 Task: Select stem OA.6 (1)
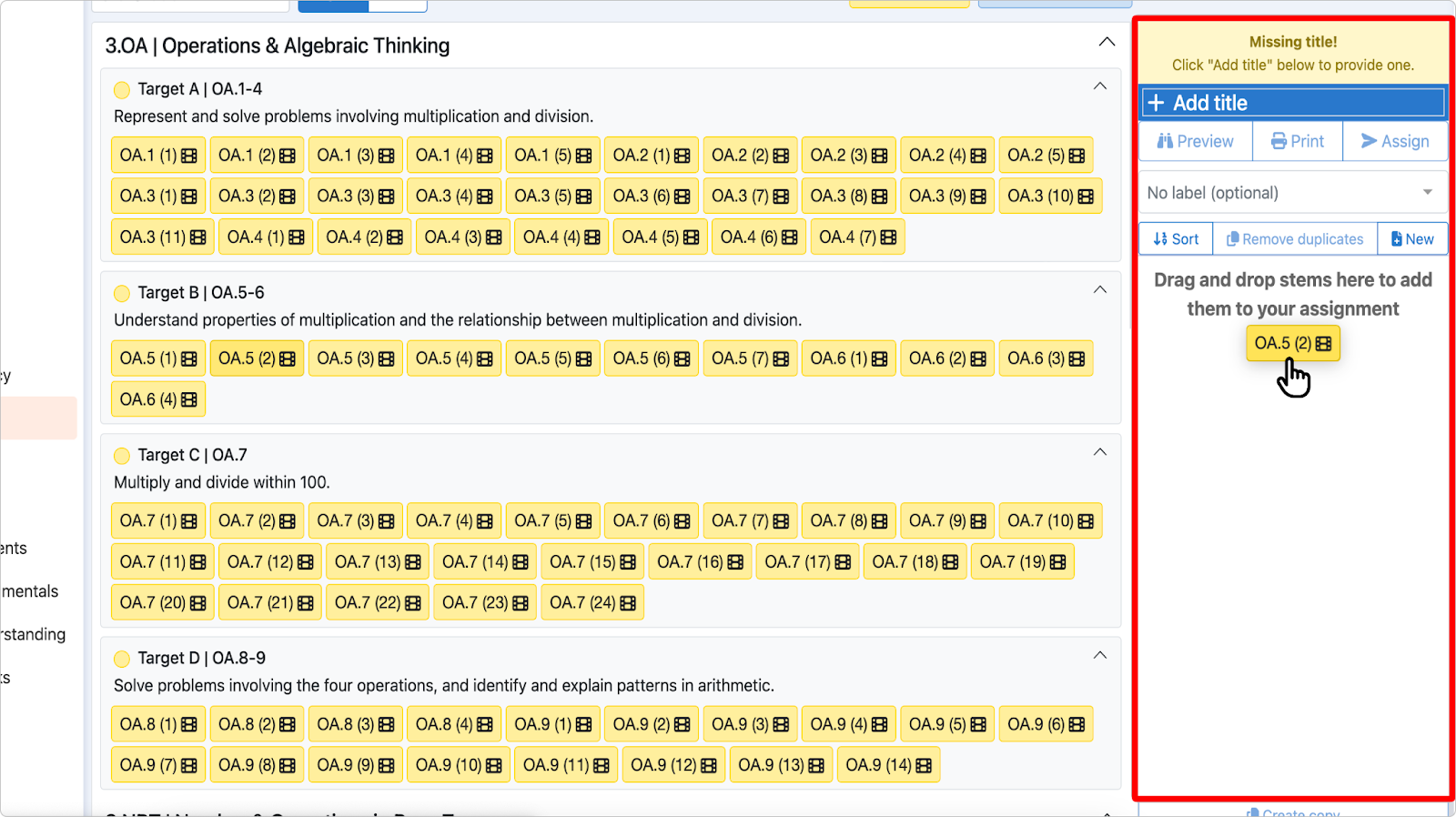tap(849, 358)
